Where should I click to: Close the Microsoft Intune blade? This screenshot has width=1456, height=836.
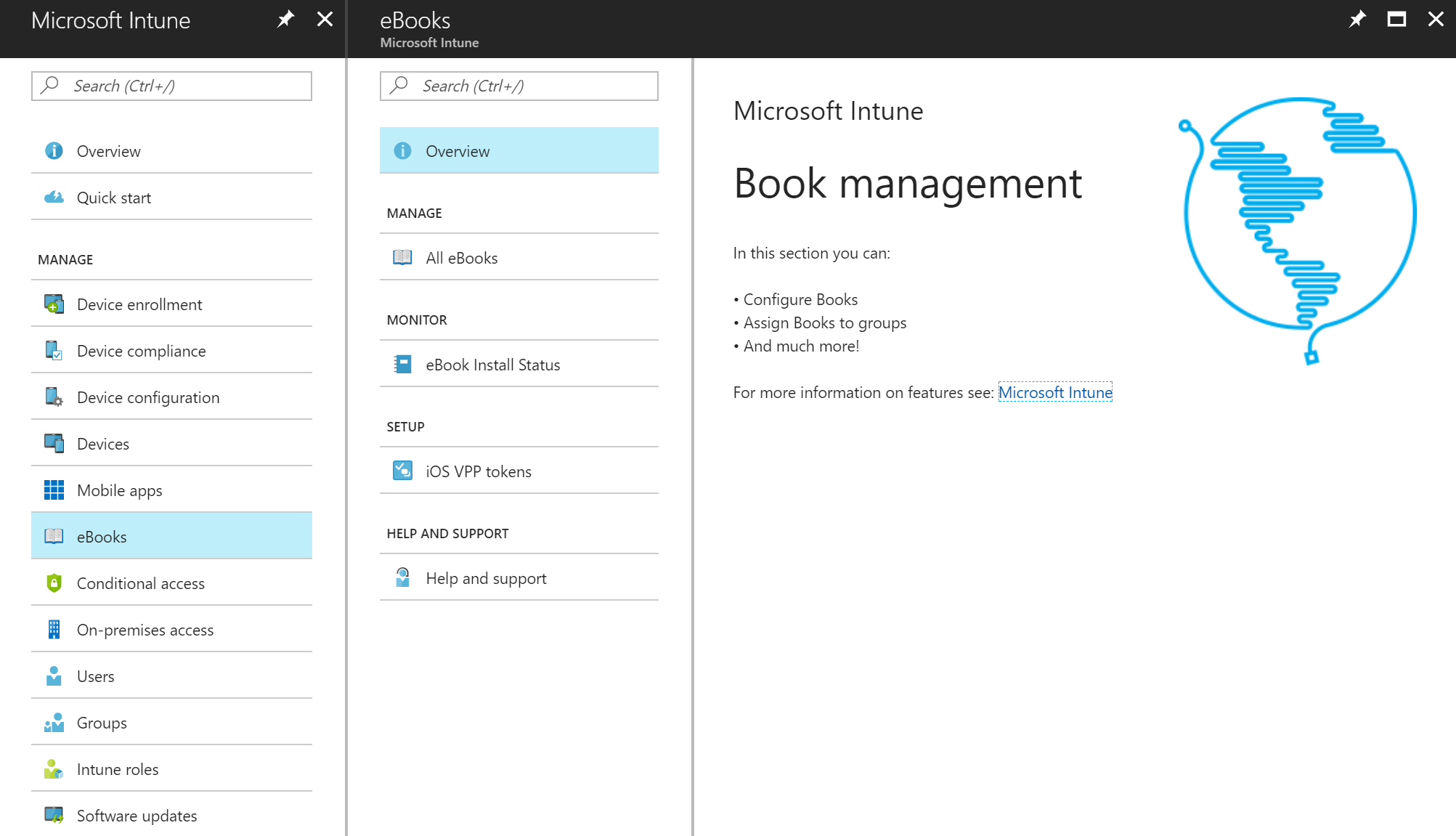[x=325, y=20]
